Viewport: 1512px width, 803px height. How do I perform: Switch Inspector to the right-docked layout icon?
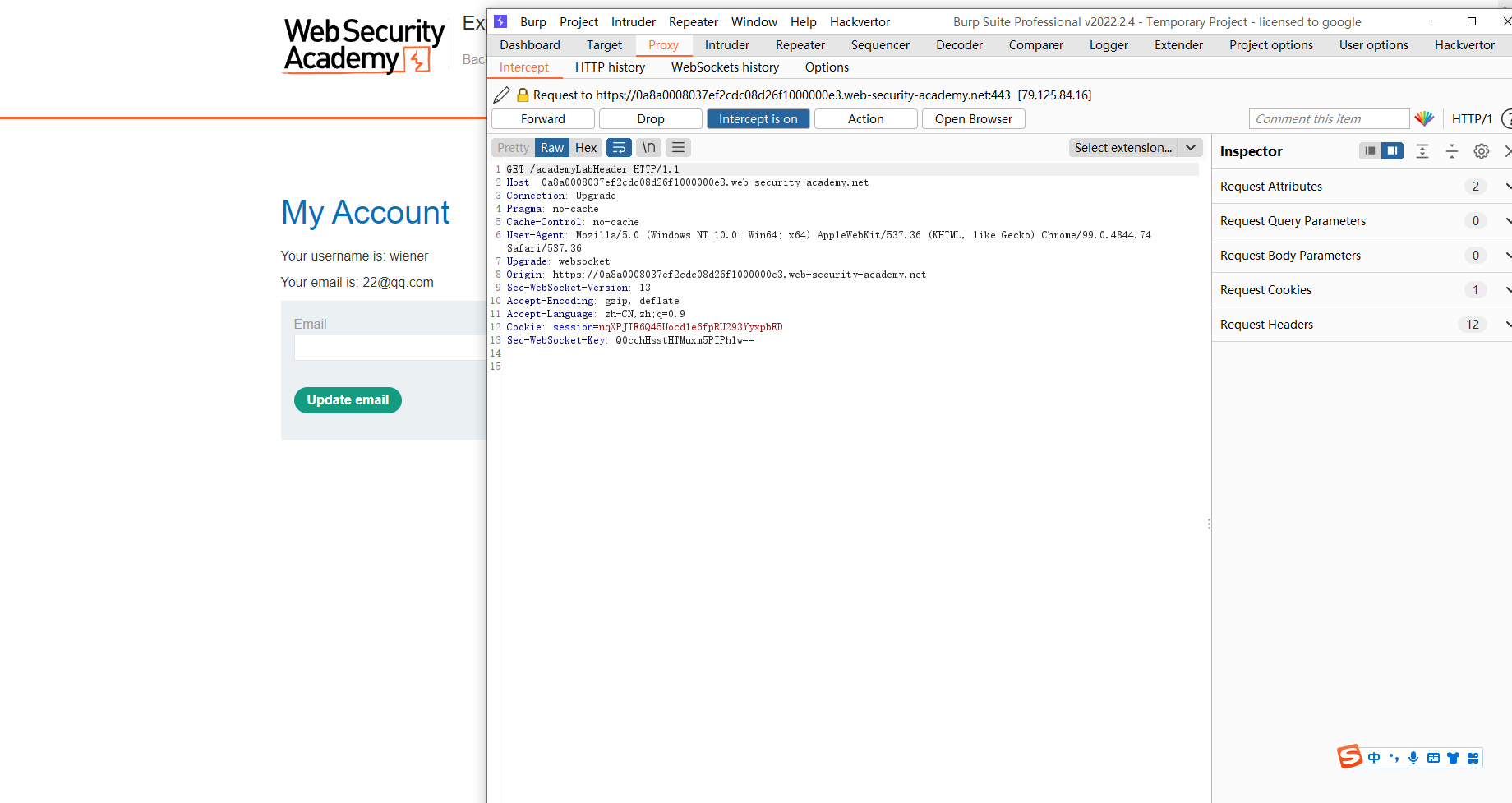[x=1392, y=151]
